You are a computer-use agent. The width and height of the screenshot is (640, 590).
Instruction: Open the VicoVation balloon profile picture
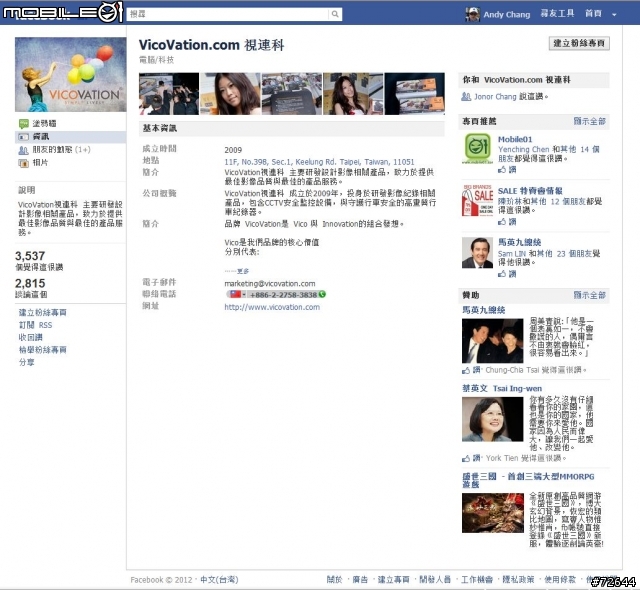pos(71,74)
